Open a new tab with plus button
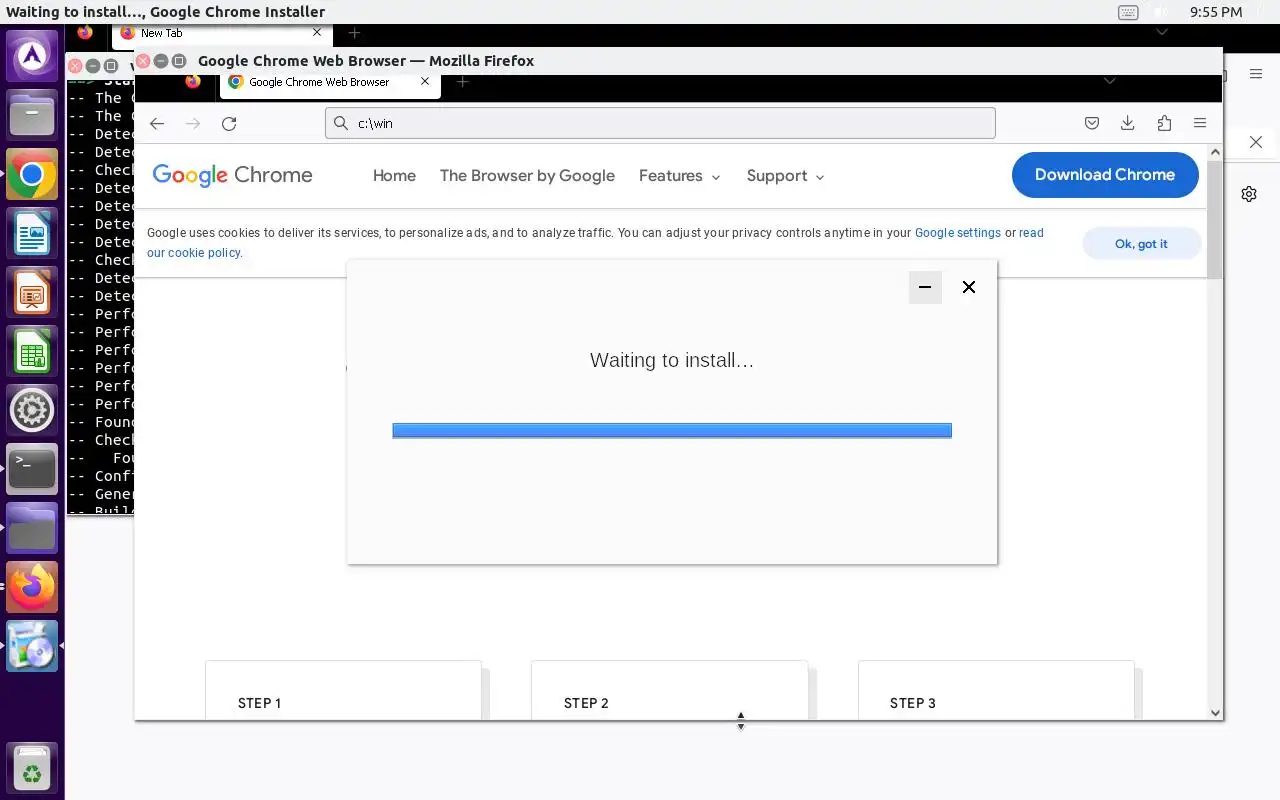The height and width of the screenshot is (800, 1280). coord(462,82)
